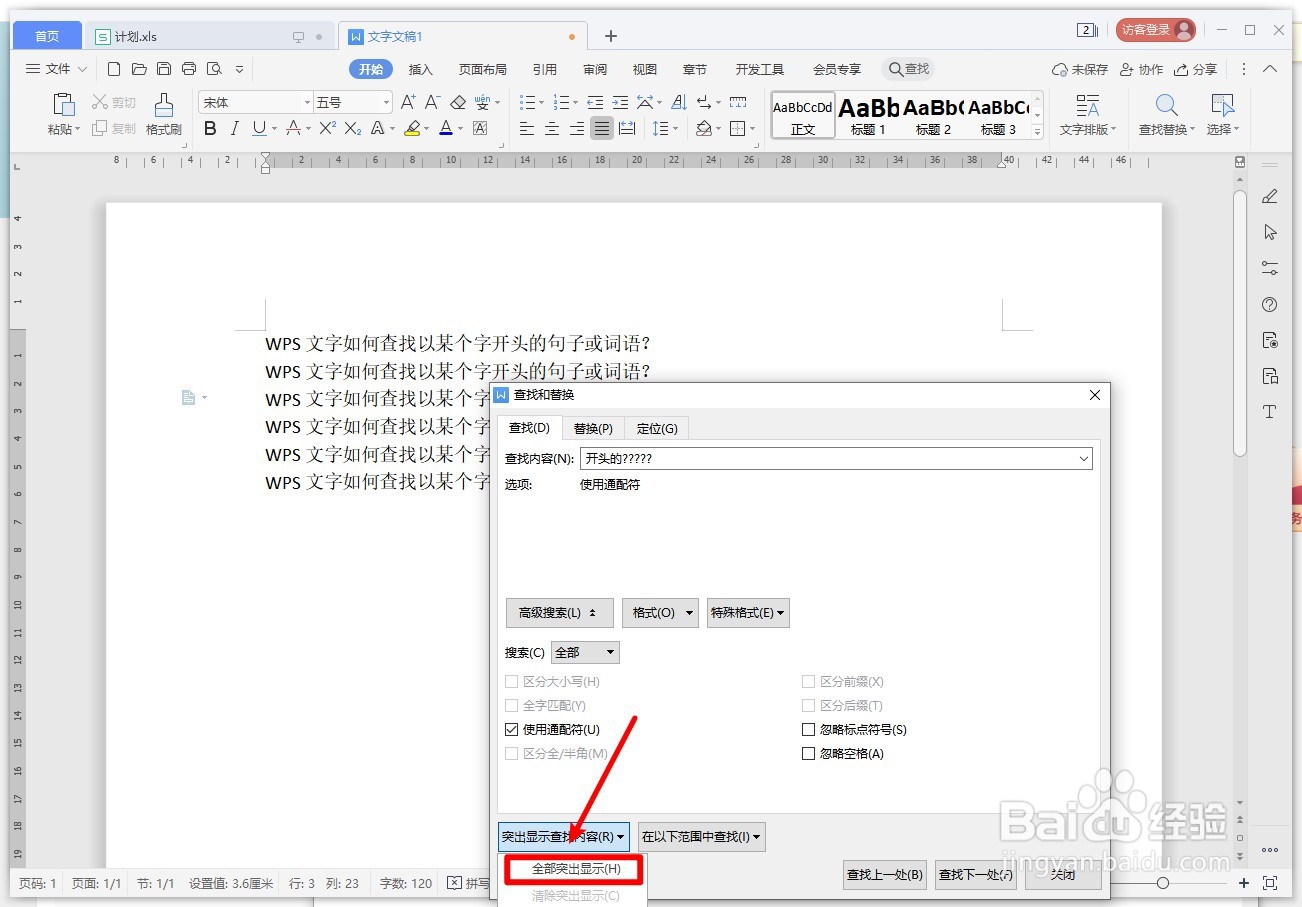
Task: Check the 区分大小写(H) checkbox
Action: click(512, 681)
